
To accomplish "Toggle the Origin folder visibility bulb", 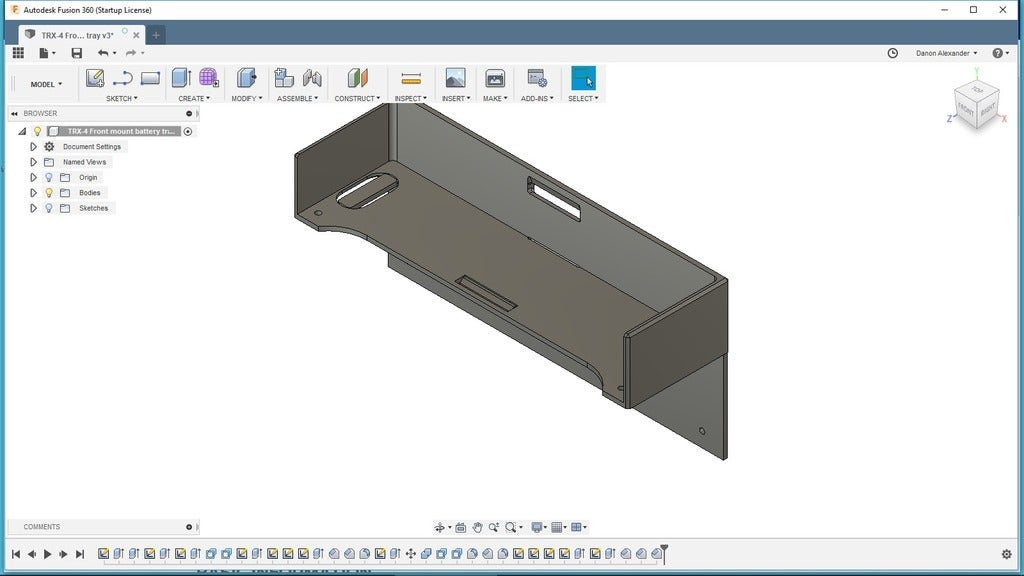I will click(x=49, y=178).
